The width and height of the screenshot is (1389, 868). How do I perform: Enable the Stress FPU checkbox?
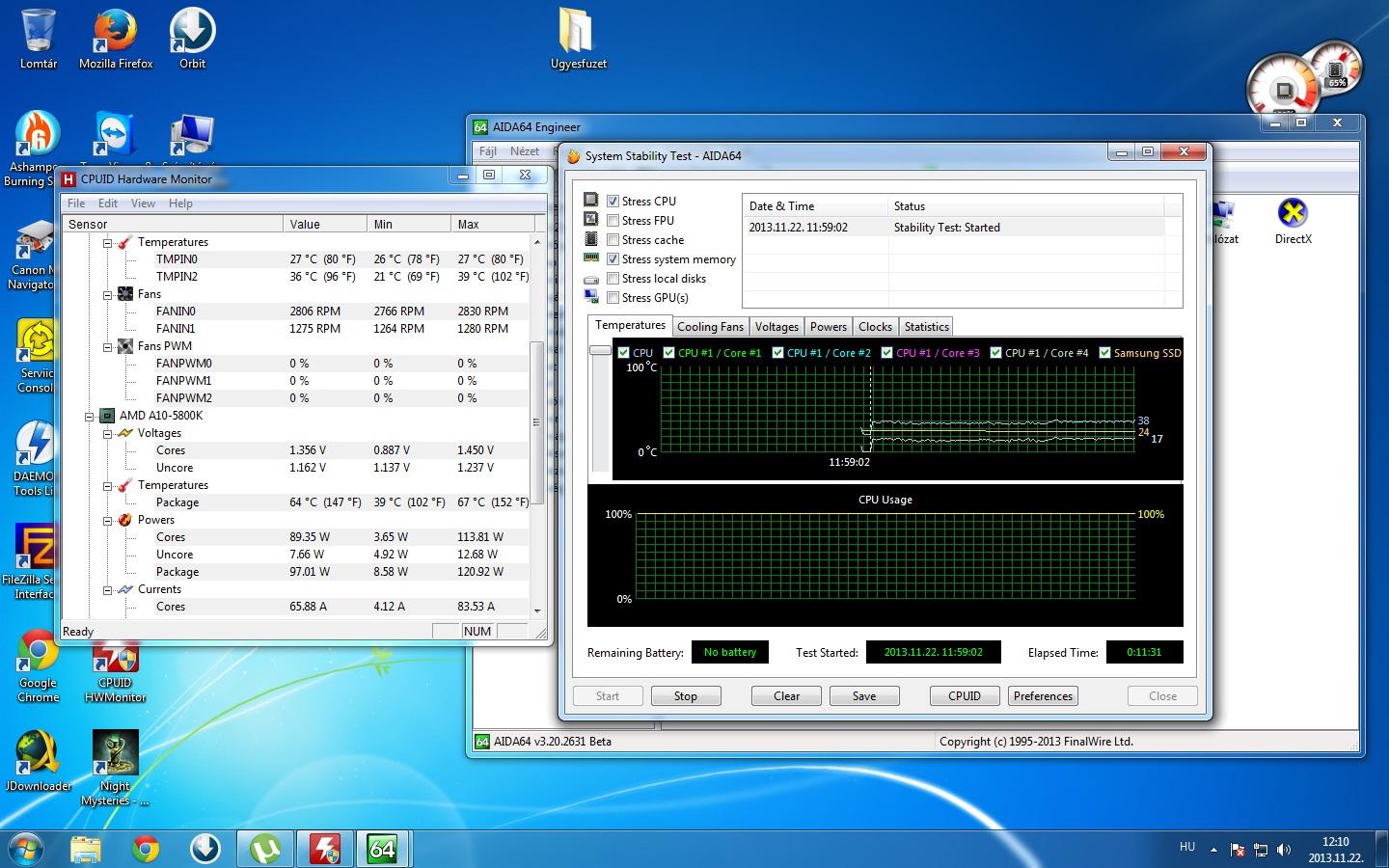coord(613,220)
